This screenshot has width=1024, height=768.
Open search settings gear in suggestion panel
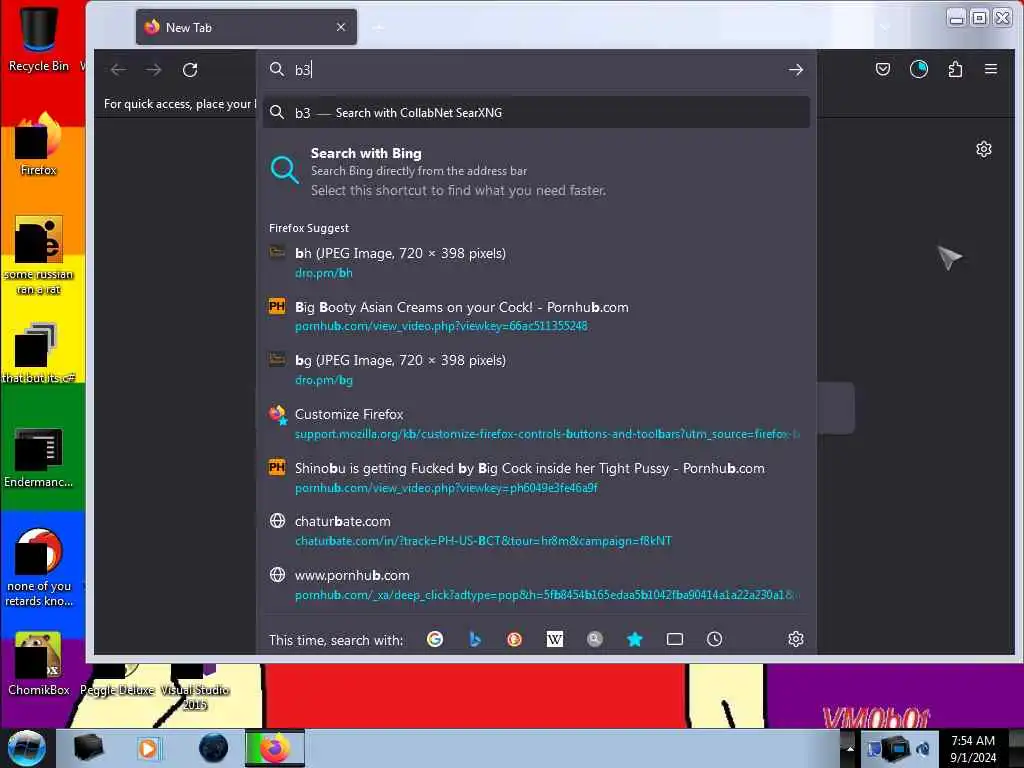click(795, 639)
